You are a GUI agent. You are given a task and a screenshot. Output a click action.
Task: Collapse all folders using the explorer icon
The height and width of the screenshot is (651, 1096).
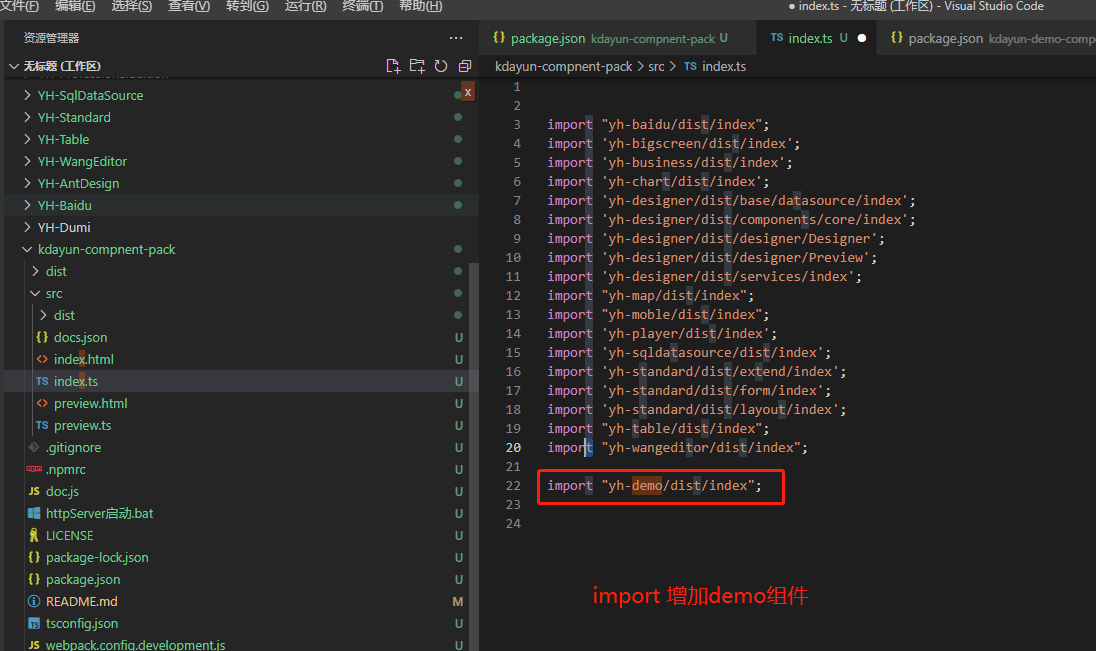click(464, 66)
